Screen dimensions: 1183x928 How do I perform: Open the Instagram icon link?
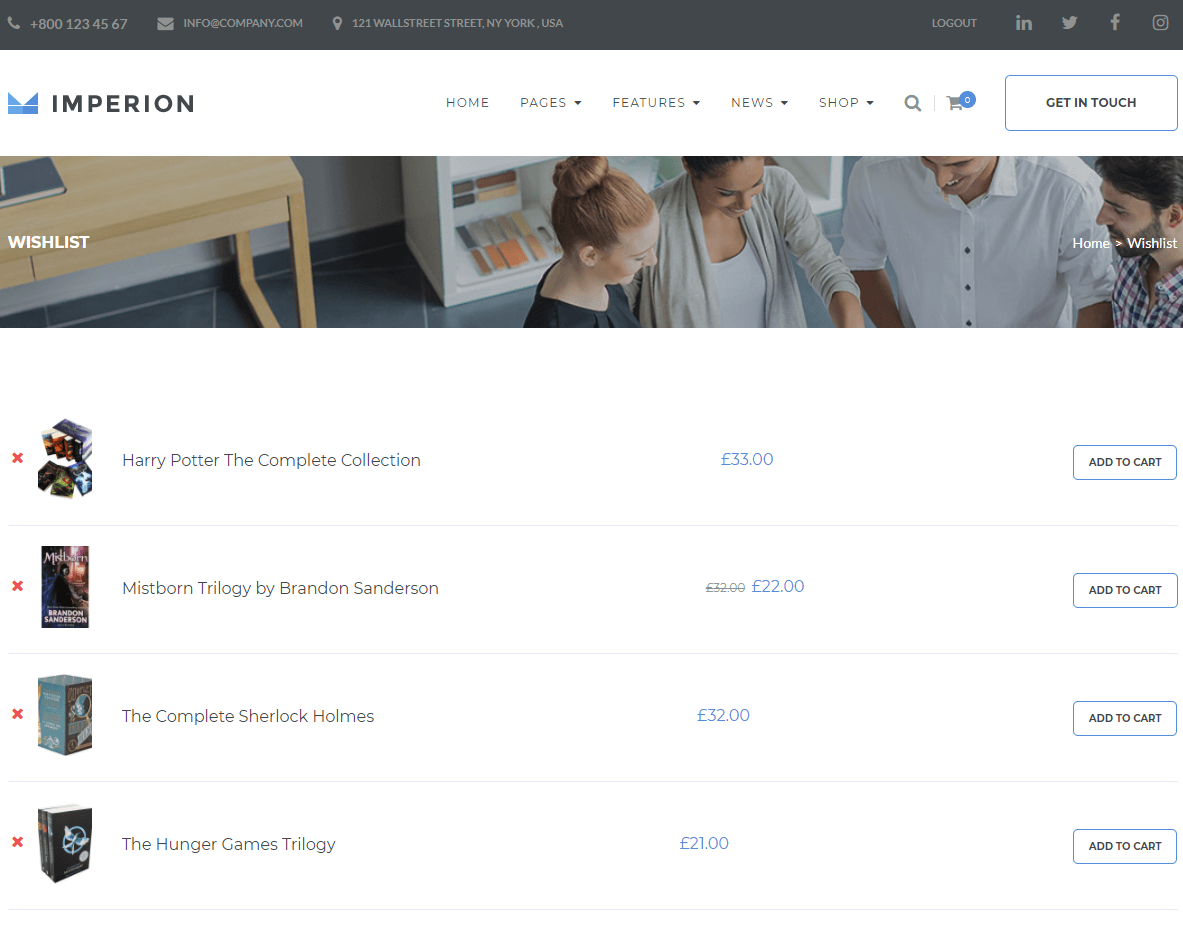click(1160, 23)
